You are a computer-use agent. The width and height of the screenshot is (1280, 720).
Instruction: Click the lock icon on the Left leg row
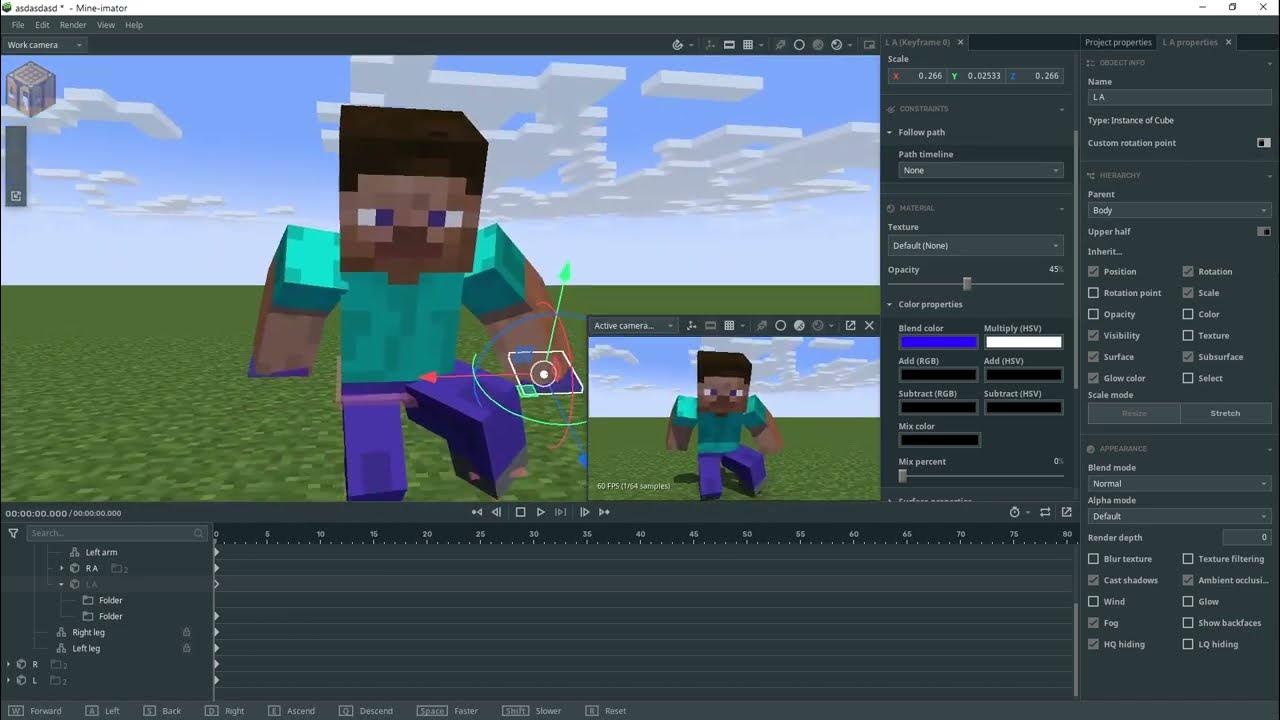pyautogui.click(x=186, y=648)
